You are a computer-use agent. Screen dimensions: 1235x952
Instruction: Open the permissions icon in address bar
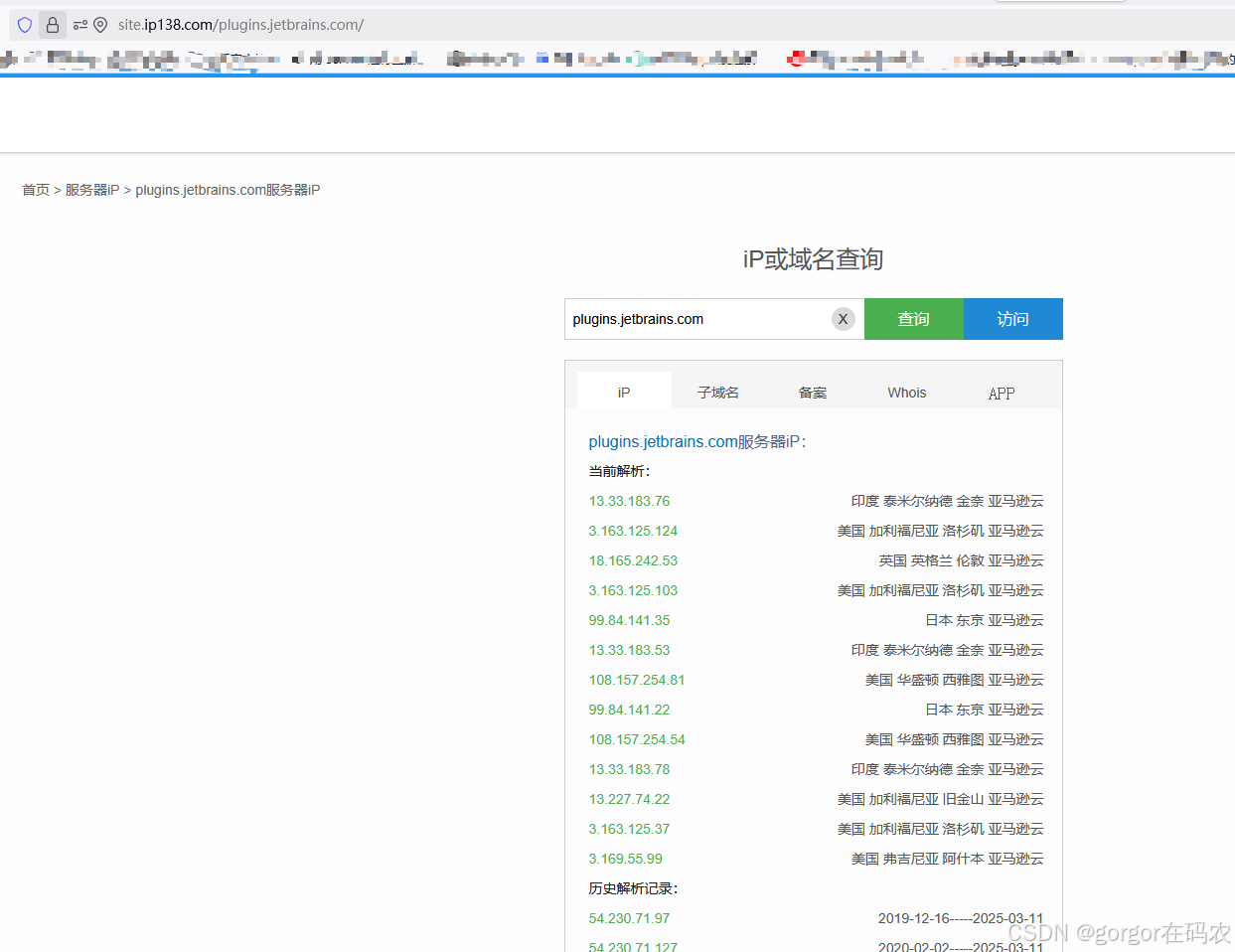click(80, 25)
